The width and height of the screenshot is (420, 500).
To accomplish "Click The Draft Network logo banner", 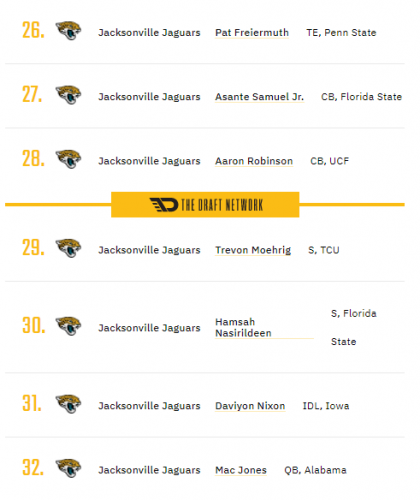I will click(205, 205).
